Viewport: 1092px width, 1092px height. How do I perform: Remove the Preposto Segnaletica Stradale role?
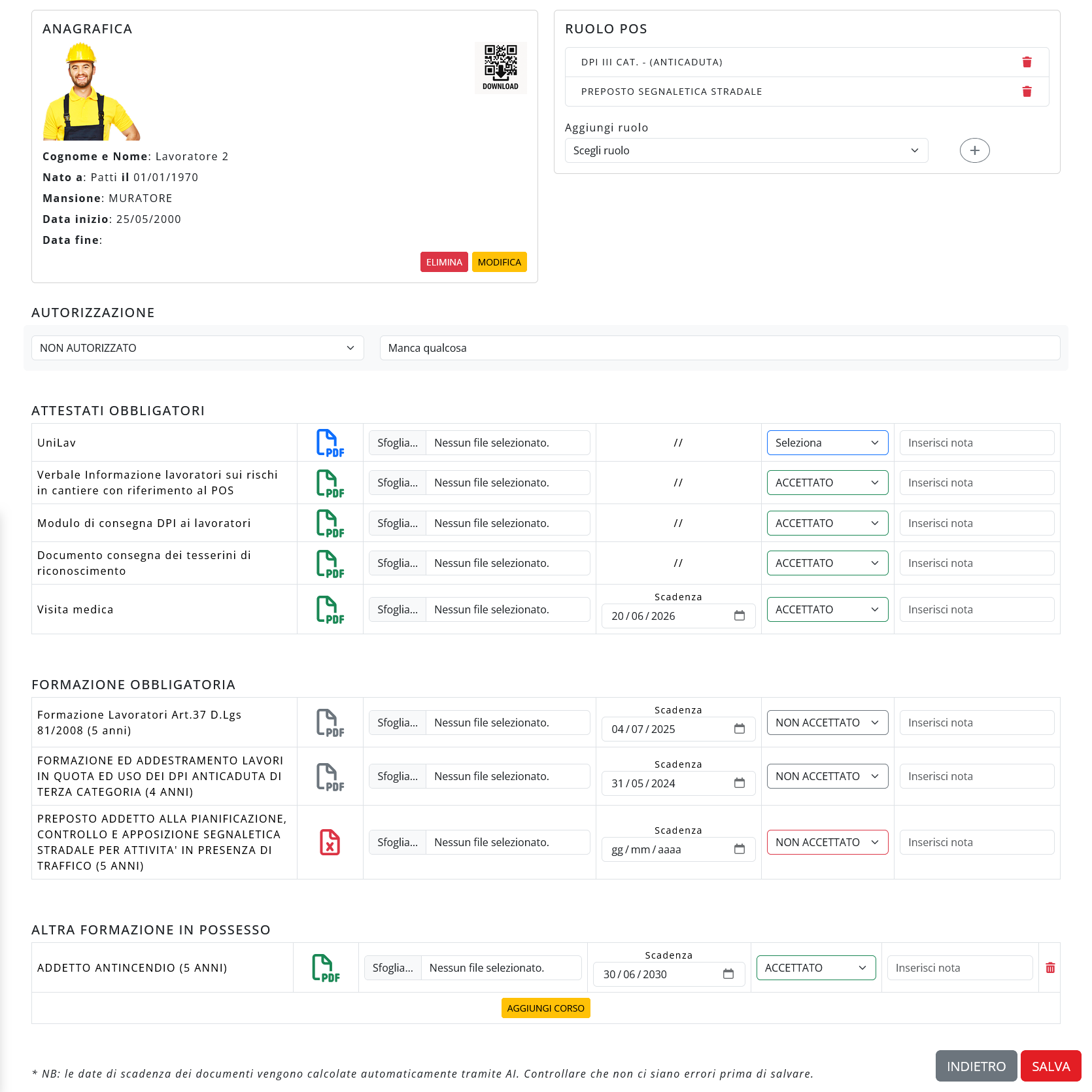[x=1027, y=92]
